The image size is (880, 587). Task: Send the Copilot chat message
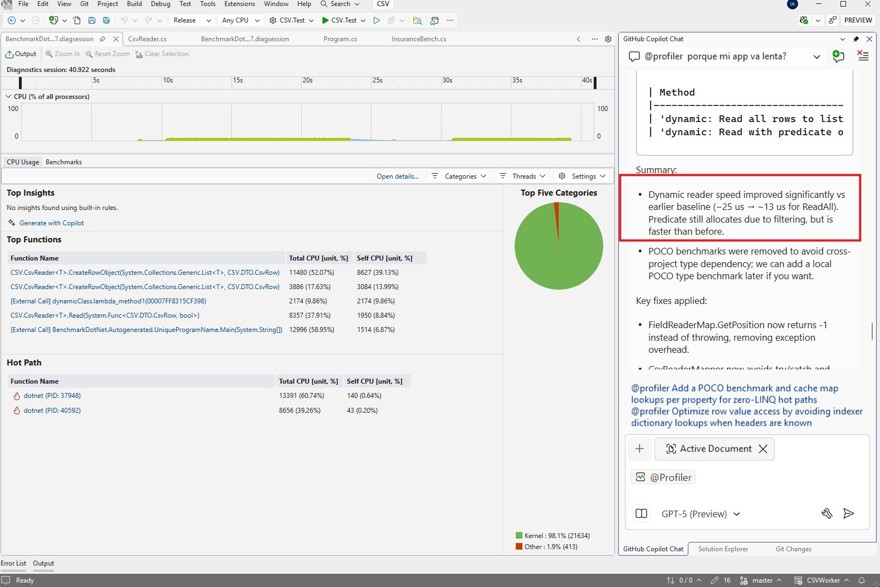(x=848, y=513)
